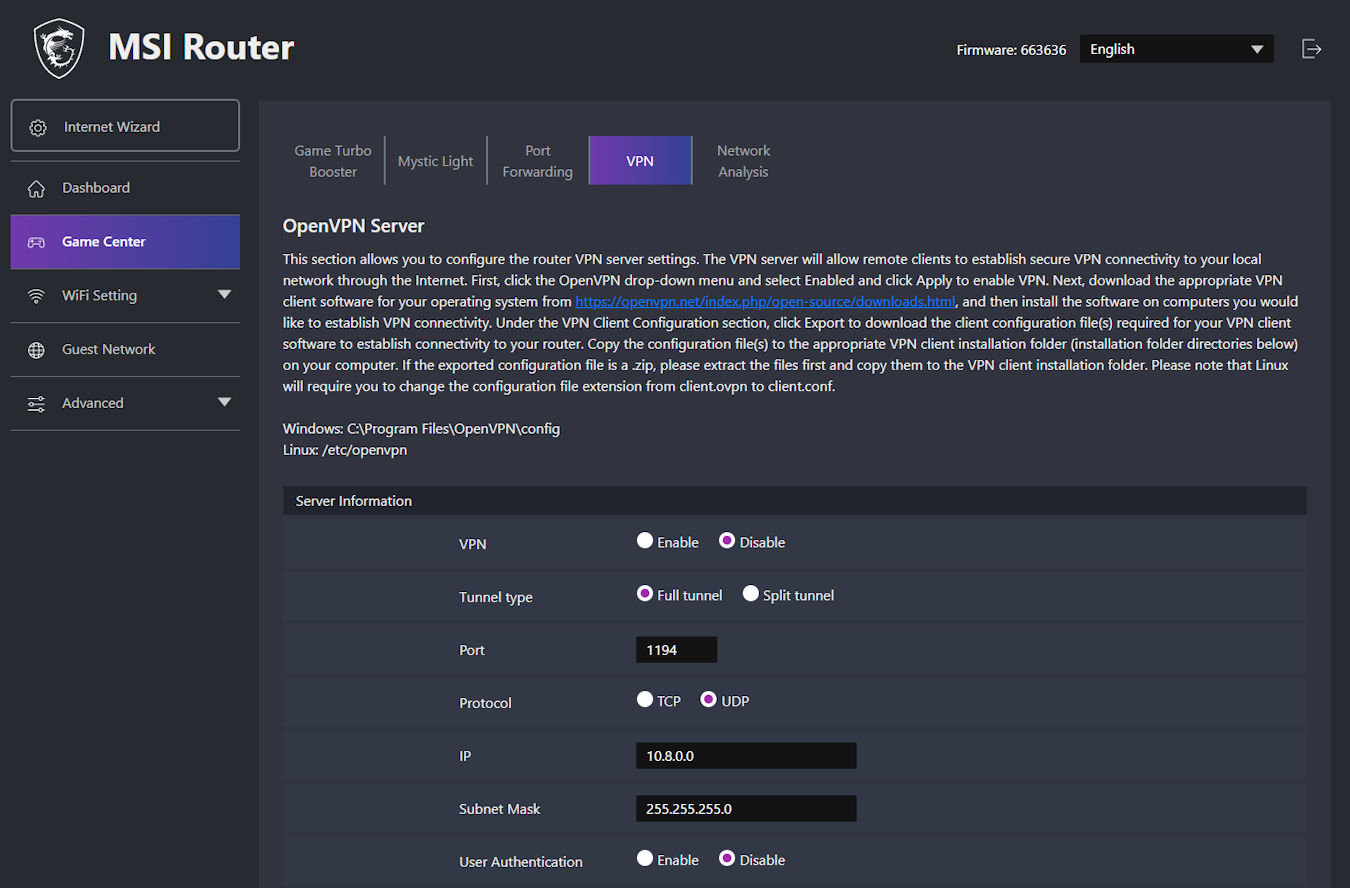1350x888 pixels.
Task: Click the Linux /etc/openvpn path text
Action: click(345, 450)
